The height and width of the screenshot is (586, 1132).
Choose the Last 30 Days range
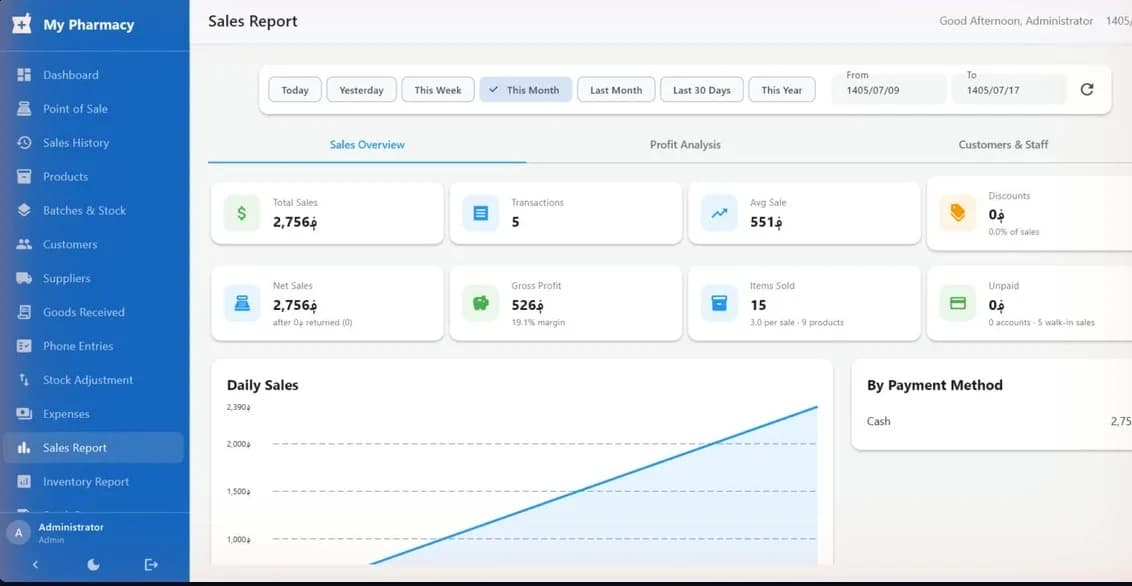(702, 90)
